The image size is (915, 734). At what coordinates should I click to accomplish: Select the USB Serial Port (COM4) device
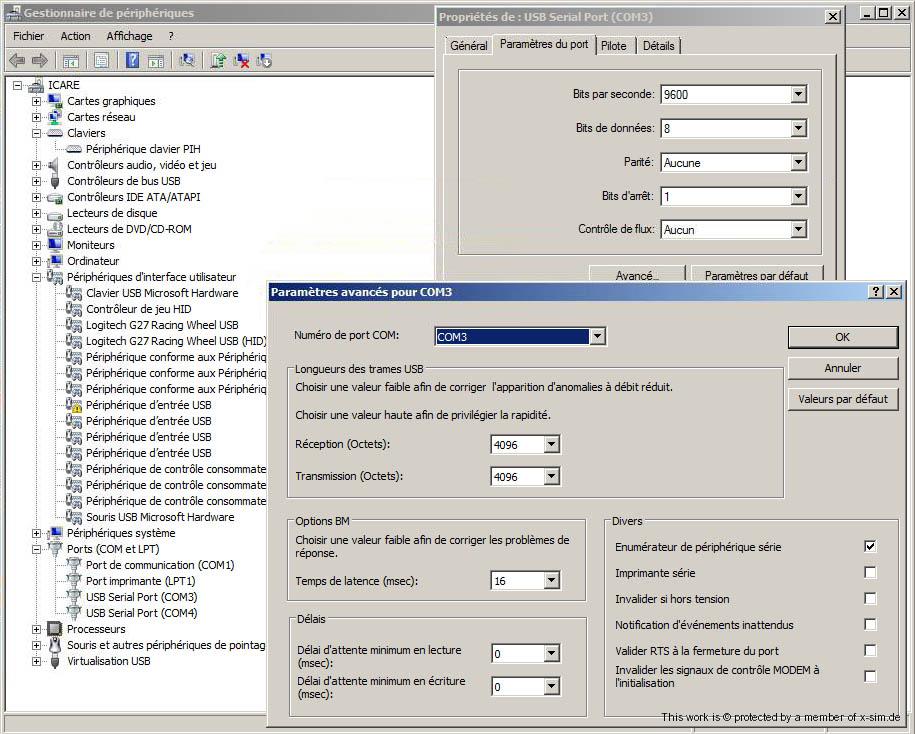[141, 613]
